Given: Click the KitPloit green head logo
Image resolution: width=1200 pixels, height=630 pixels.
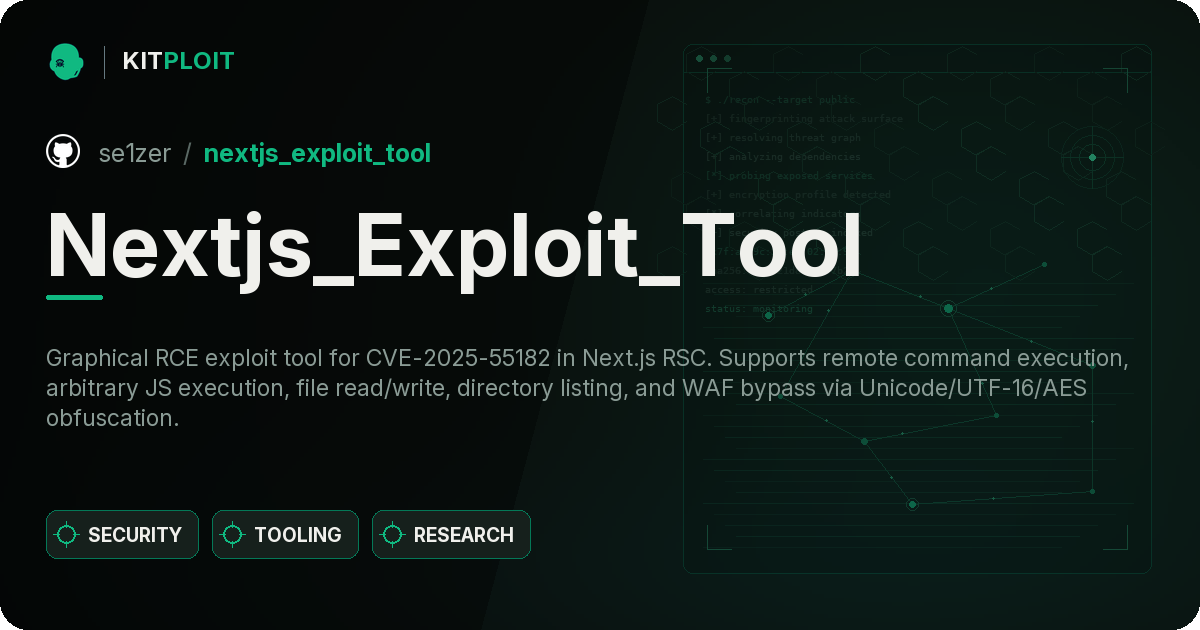Looking at the screenshot, I should click(66, 61).
